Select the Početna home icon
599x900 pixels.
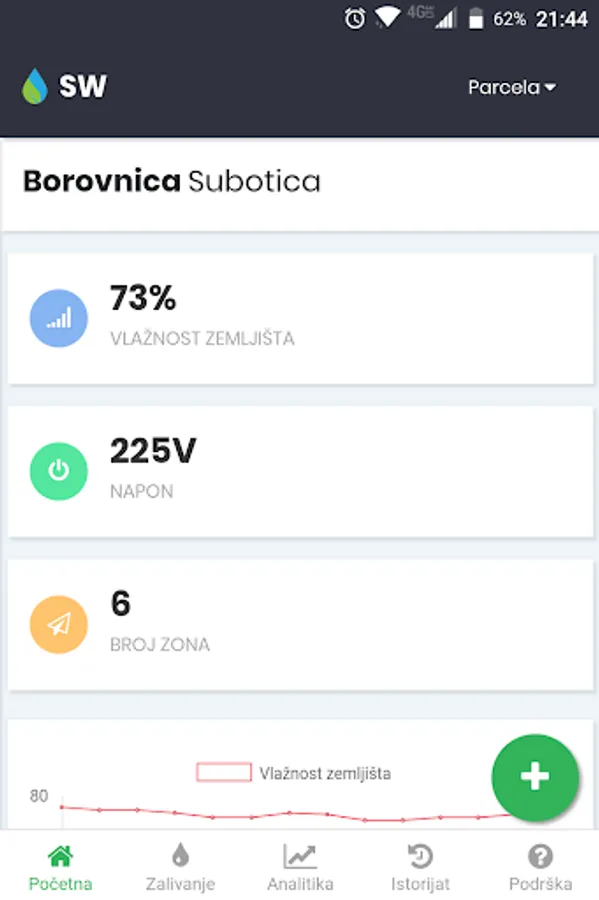pos(59,858)
